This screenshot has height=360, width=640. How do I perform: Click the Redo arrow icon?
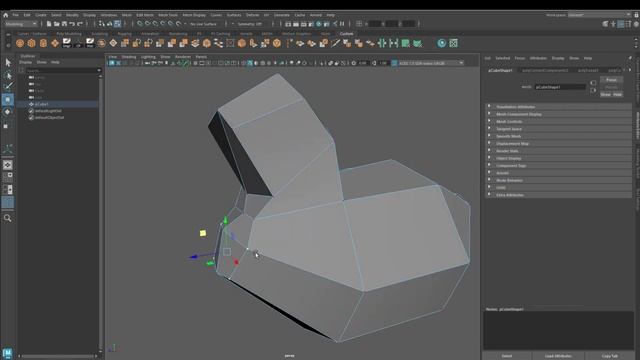tap(80, 24)
